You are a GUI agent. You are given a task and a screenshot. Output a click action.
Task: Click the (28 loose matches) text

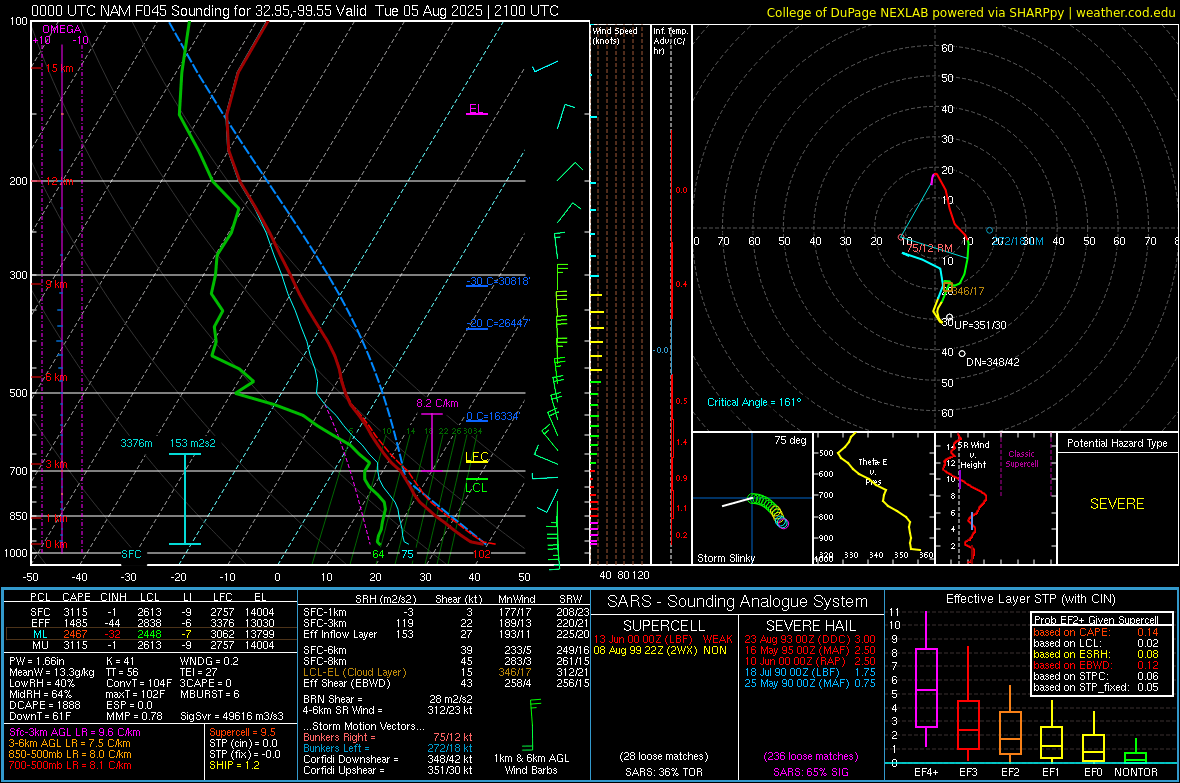click(x=664, y=757)
